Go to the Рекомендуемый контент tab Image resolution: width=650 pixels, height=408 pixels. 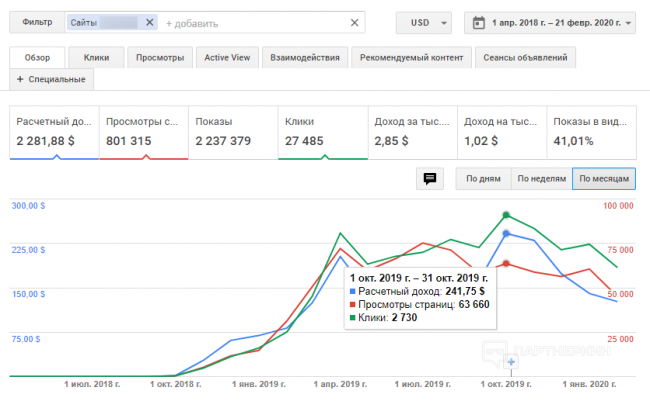pyautogui.click(x=412, y=58)
